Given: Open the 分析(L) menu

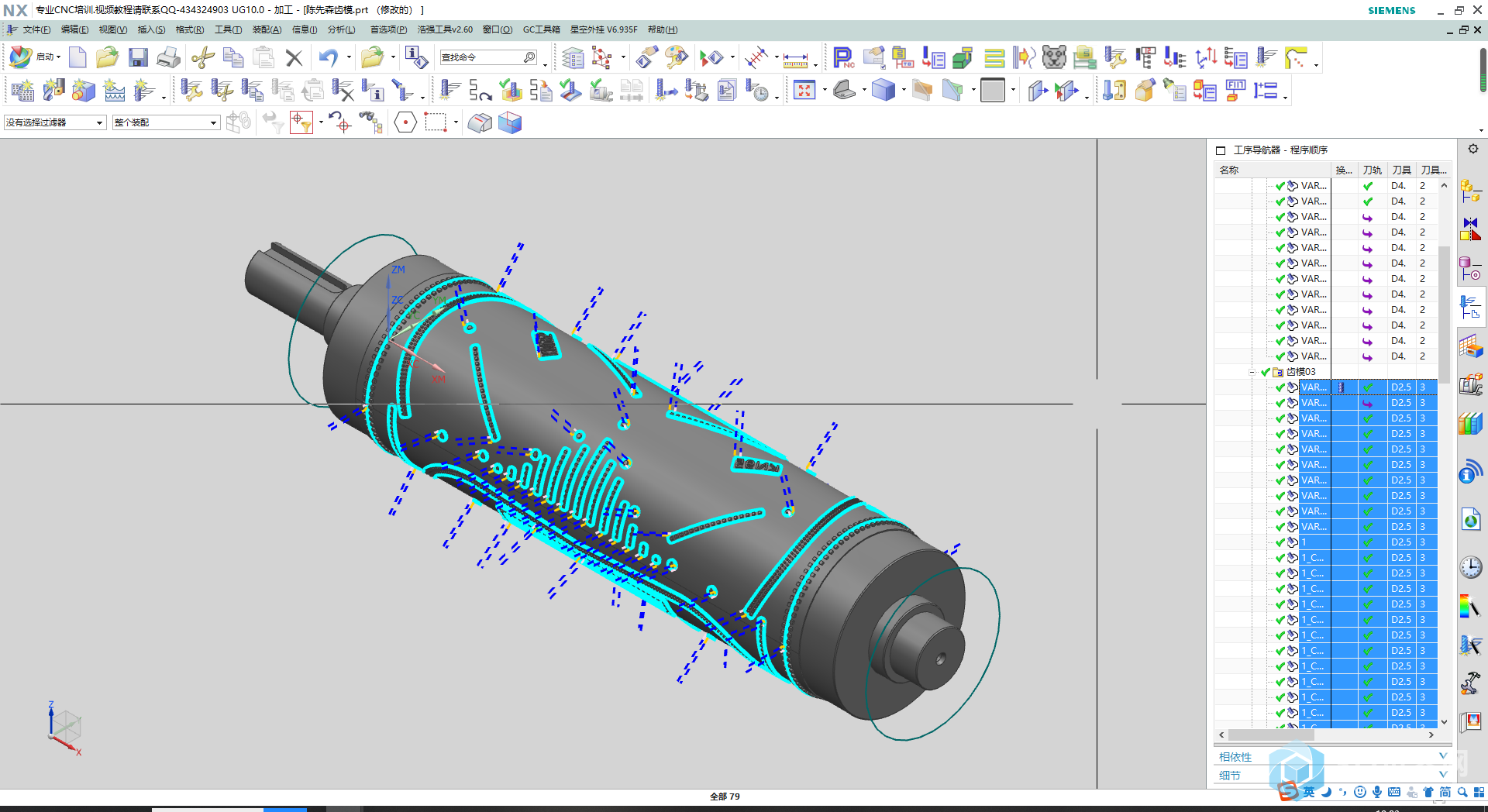Looking at the screenshot, I should [341, 29].
